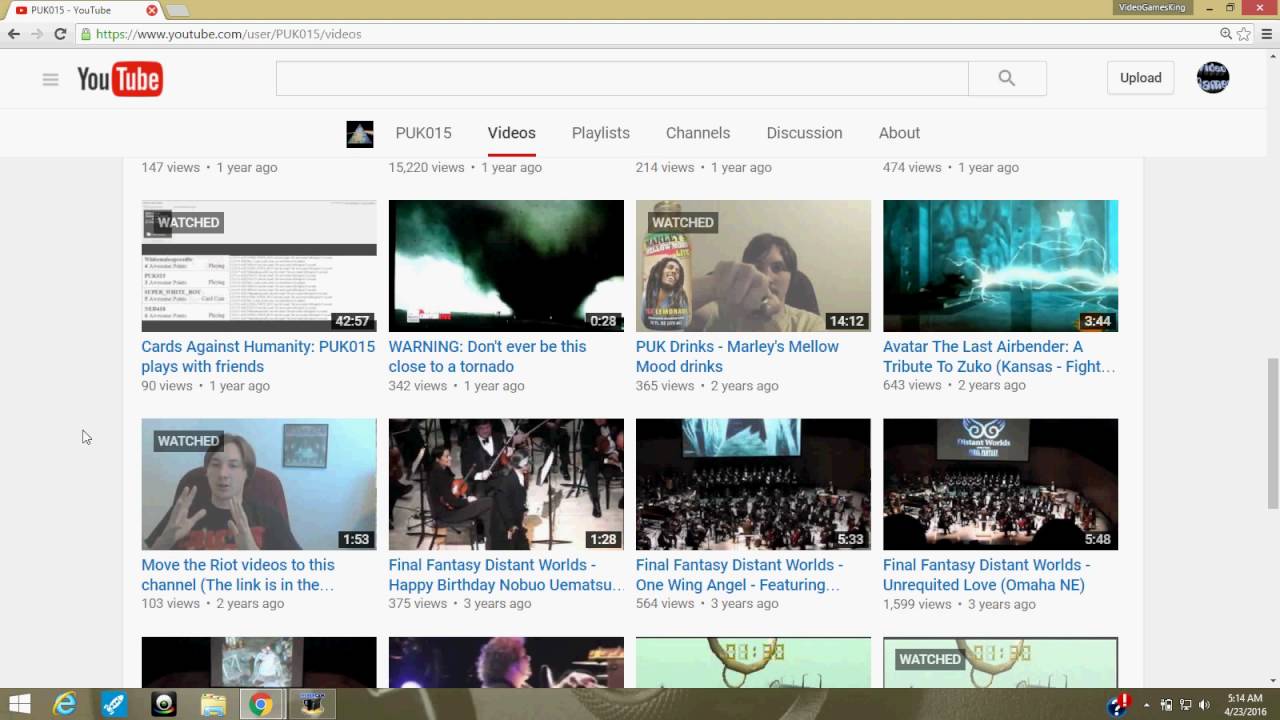Open the Chrome menu button
The width and height of the screenshot is (1280, 720).
[x=1266, y=34]
